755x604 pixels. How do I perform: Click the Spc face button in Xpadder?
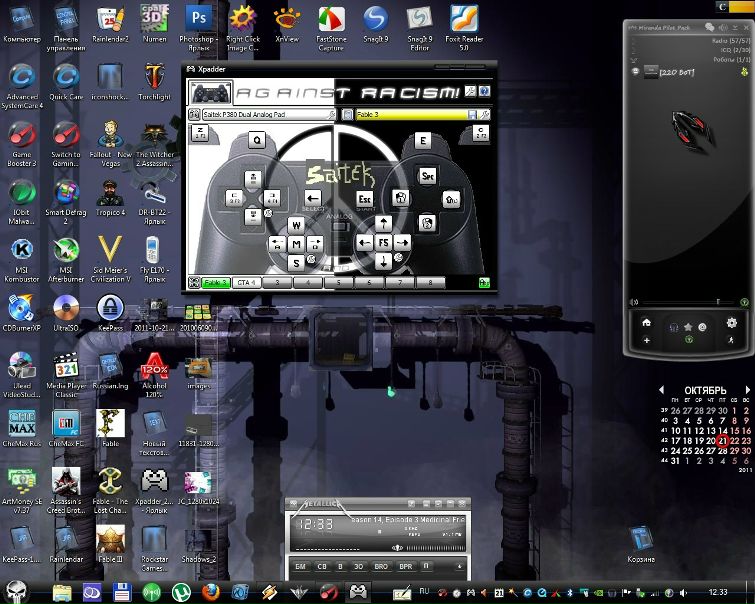(428, 176)
